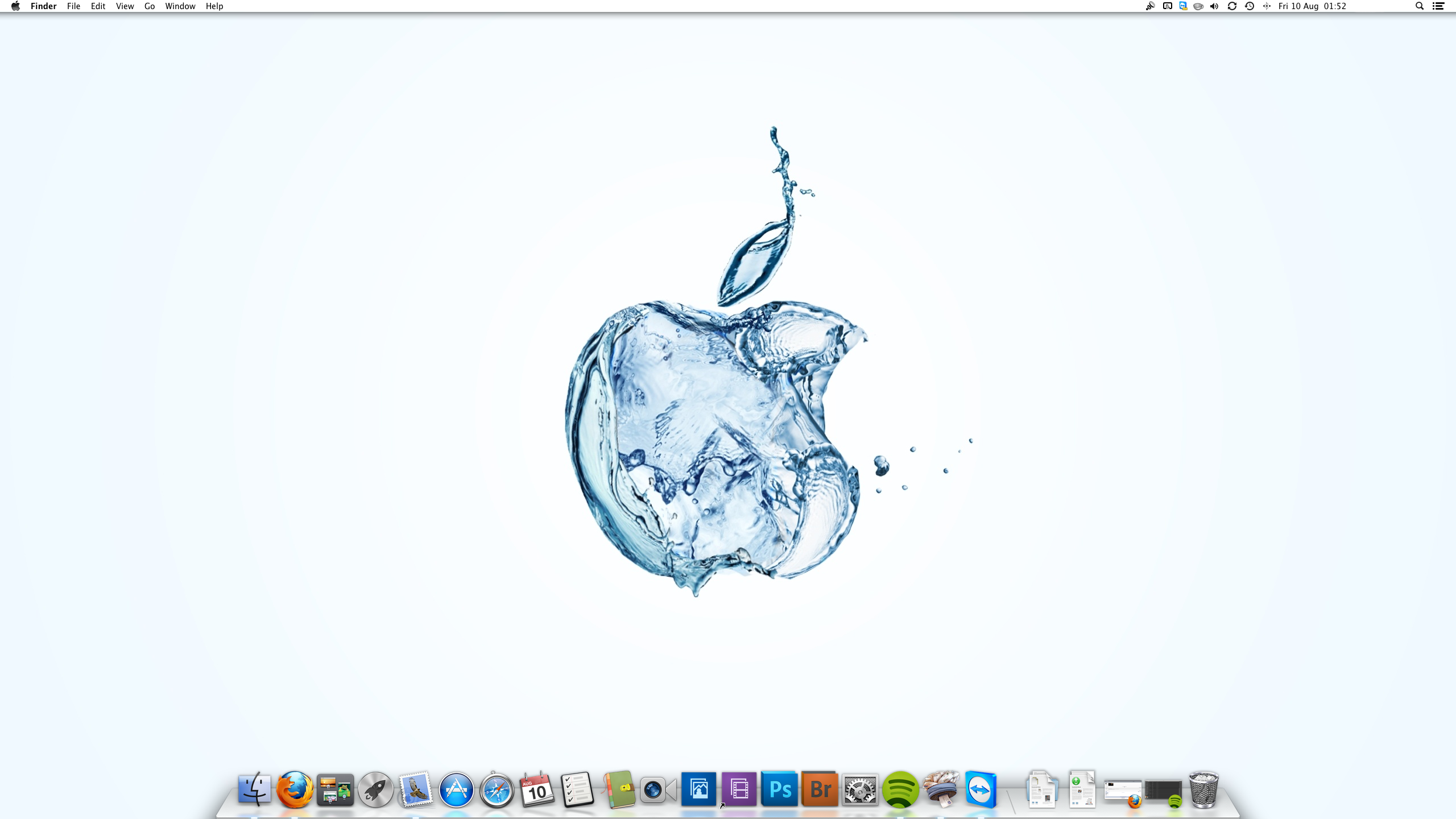Open the Edit menu
Image resolution: width=1456 pixels, height=819 pixels.
98,6
